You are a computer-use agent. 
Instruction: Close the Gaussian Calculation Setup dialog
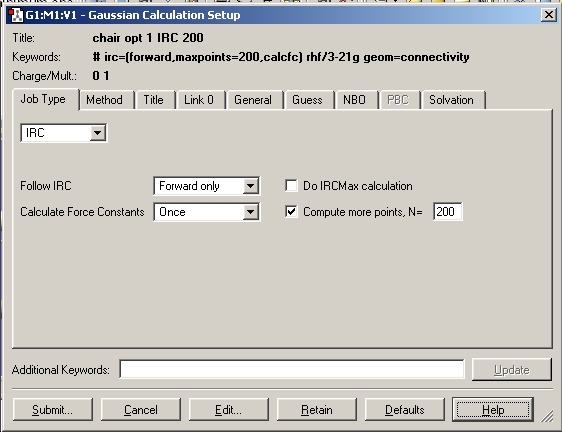click(549, 15)
